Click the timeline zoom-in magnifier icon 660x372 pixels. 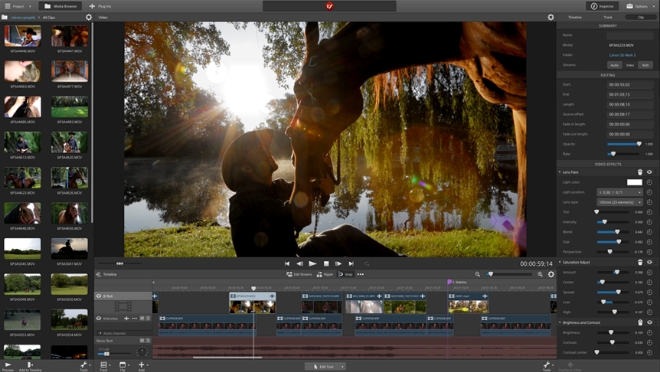point(540,274)
